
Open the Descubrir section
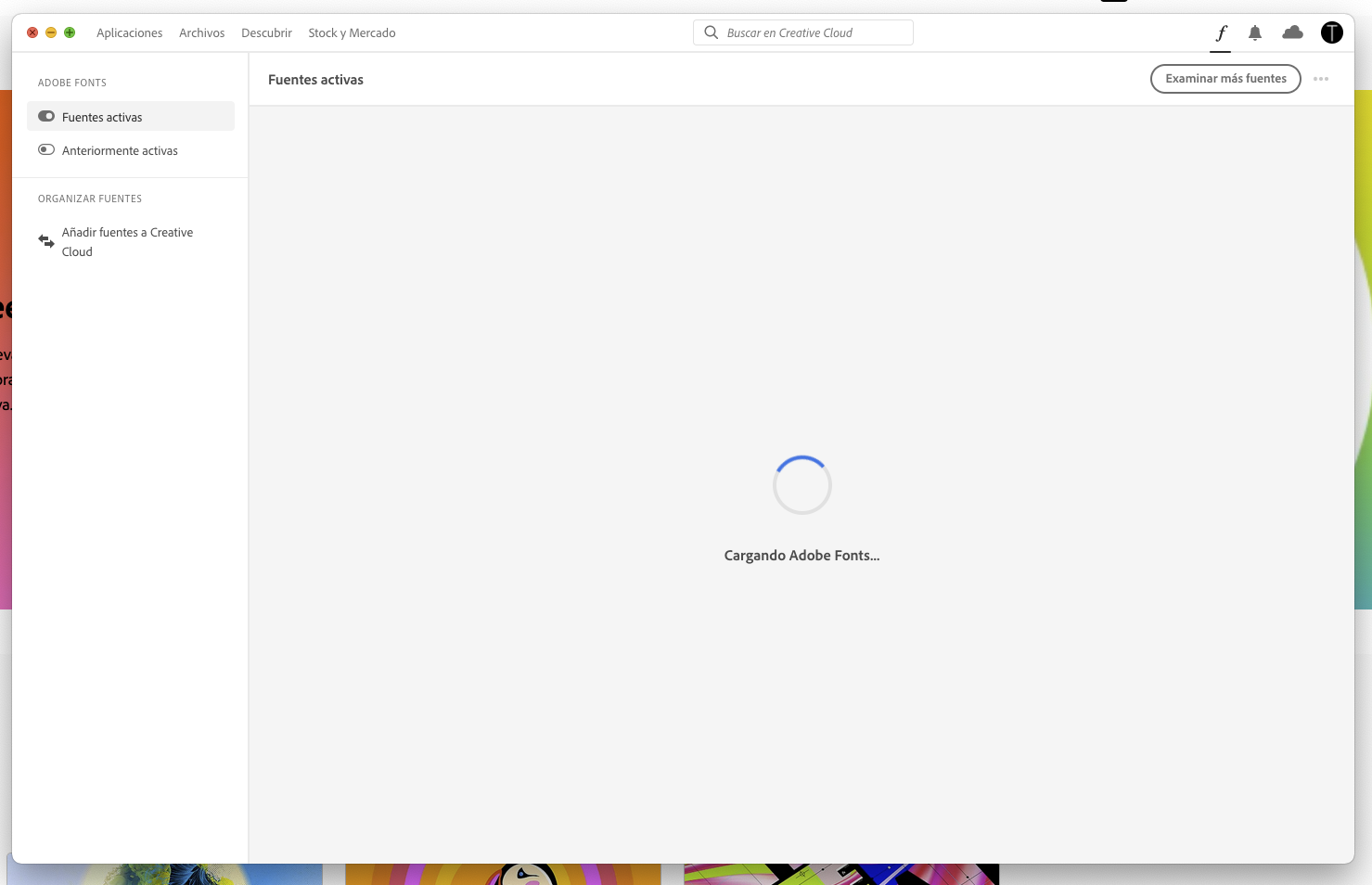pos(266,32)
